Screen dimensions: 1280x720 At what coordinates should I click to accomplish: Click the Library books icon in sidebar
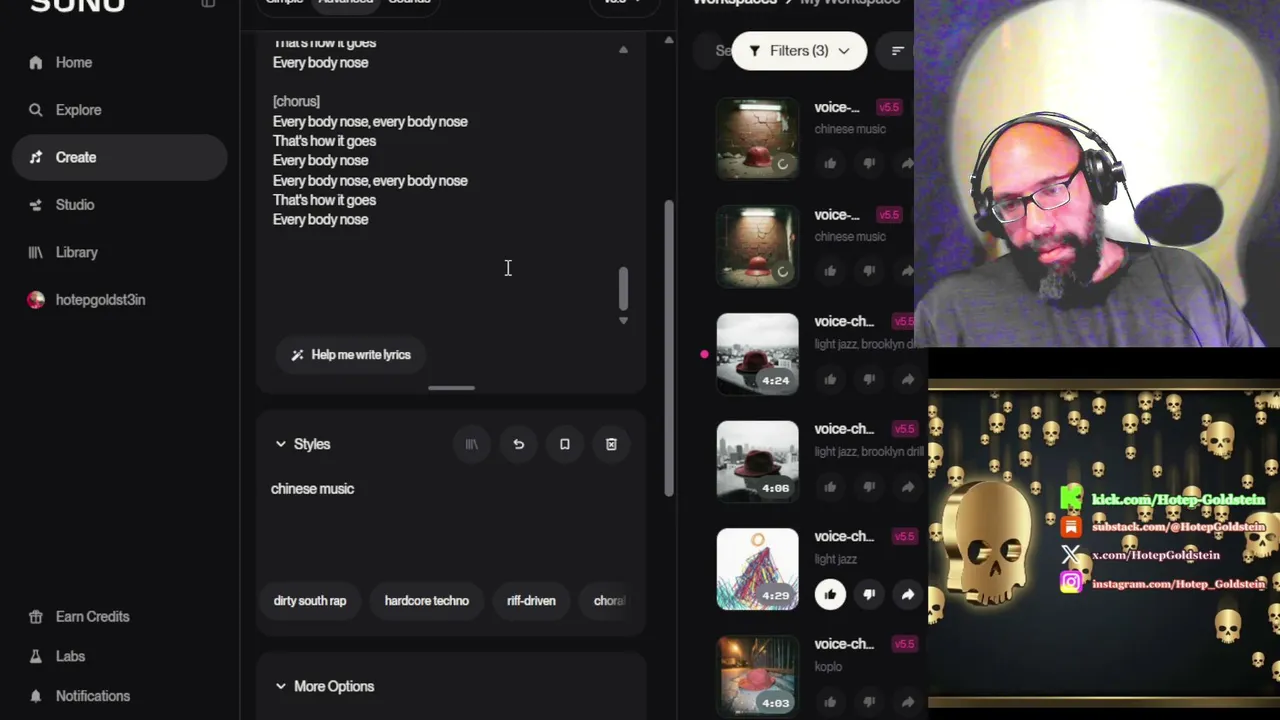point(36,252)
